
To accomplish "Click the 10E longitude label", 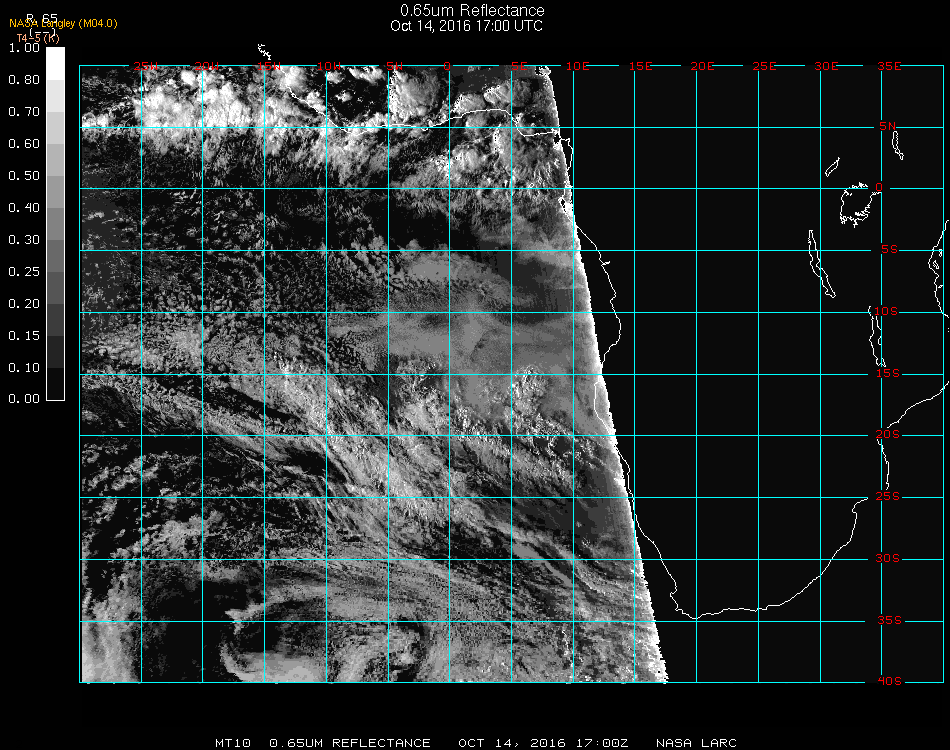I will tap(577, 66).
